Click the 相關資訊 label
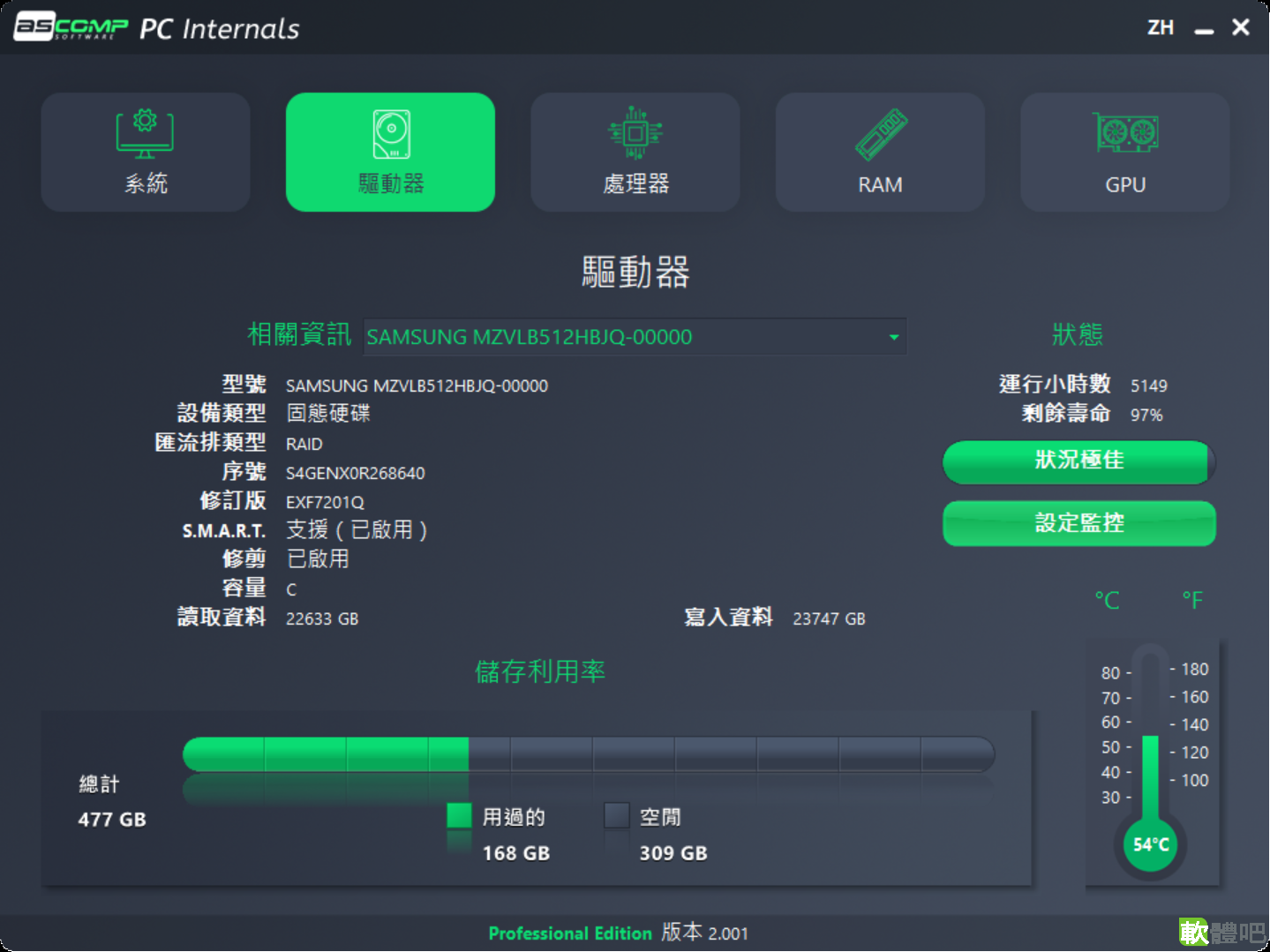1270x952 pixels. click(x=299, y=334)
